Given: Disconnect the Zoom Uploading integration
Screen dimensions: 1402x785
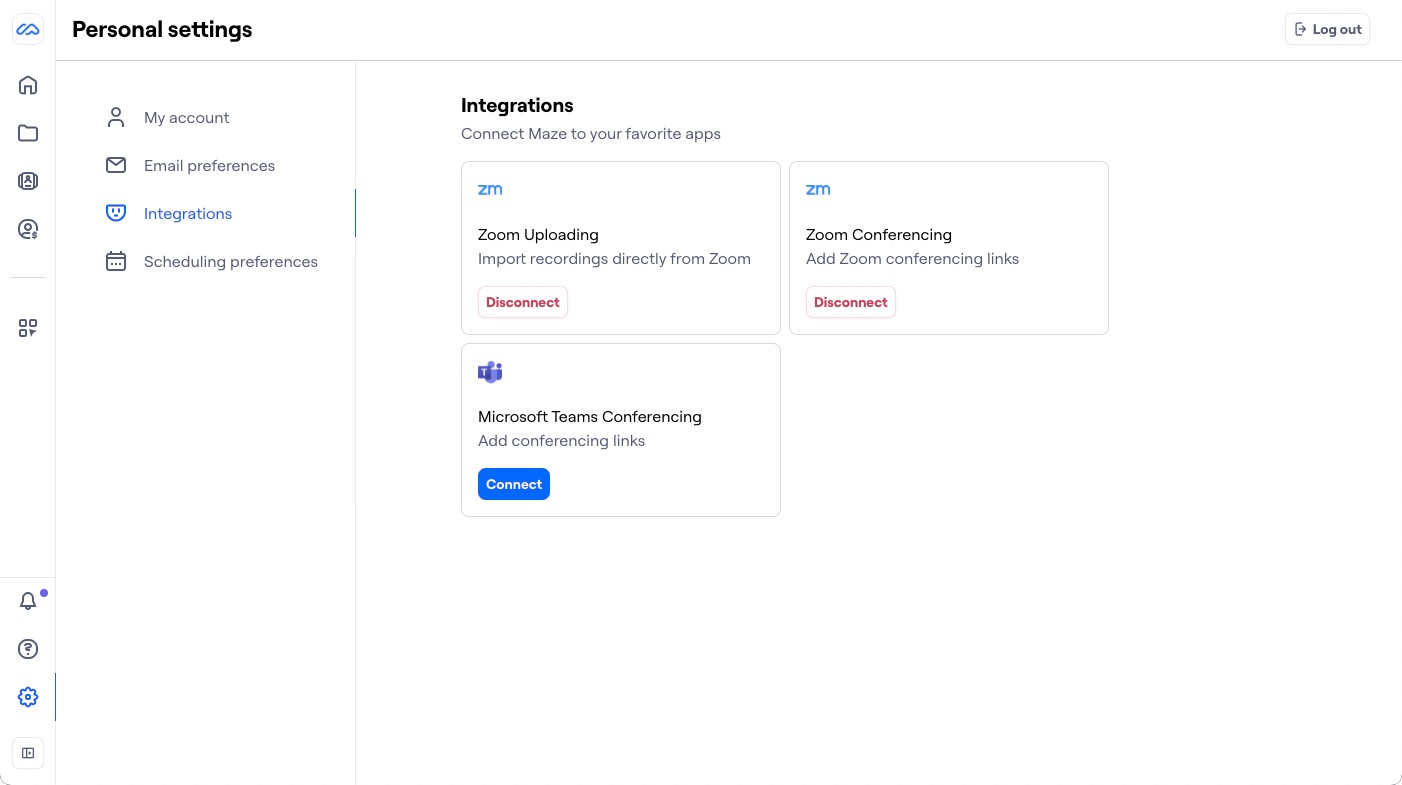Looking at the screenshot, I should point(523,302).
